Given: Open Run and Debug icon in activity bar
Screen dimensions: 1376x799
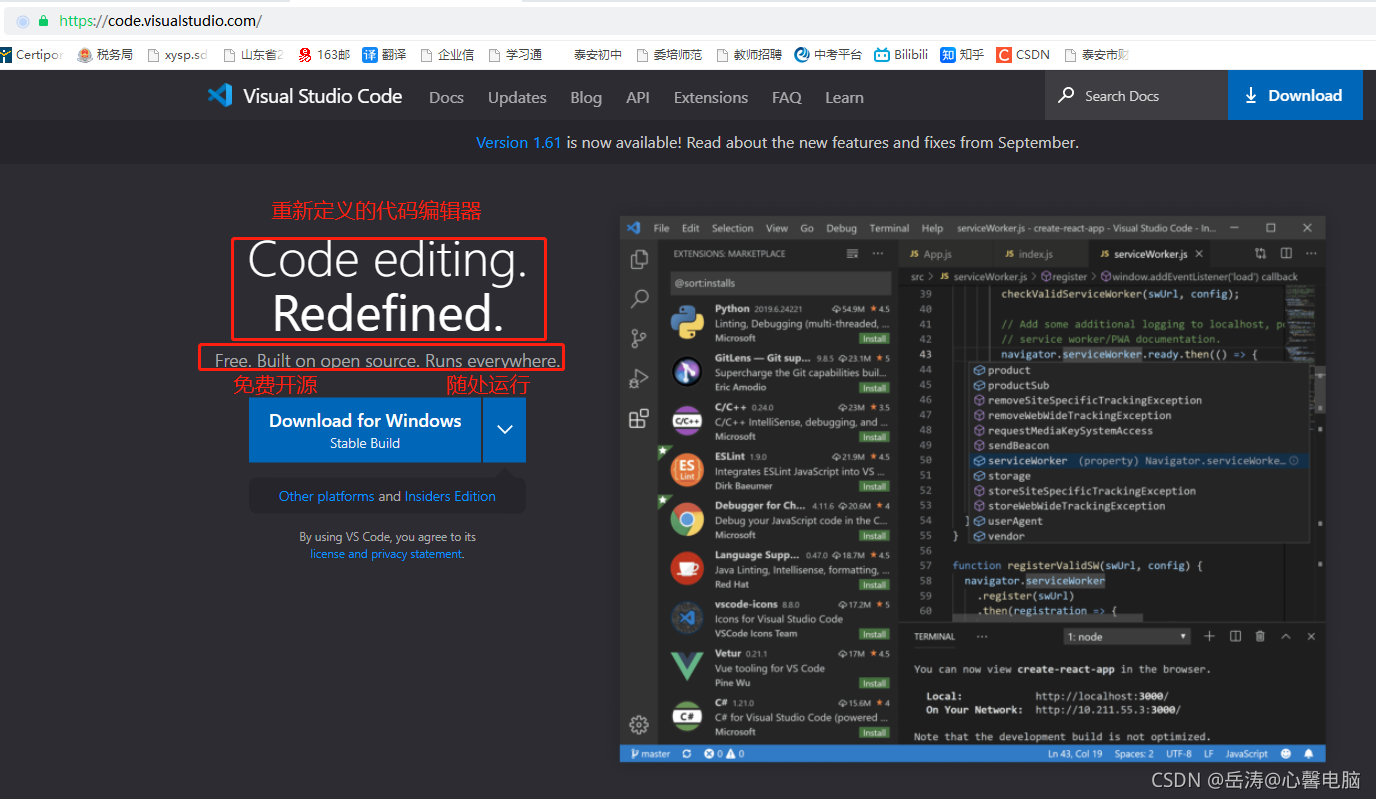Looking at the screenshot, I should pyautogui.click(x=639, y=379).
